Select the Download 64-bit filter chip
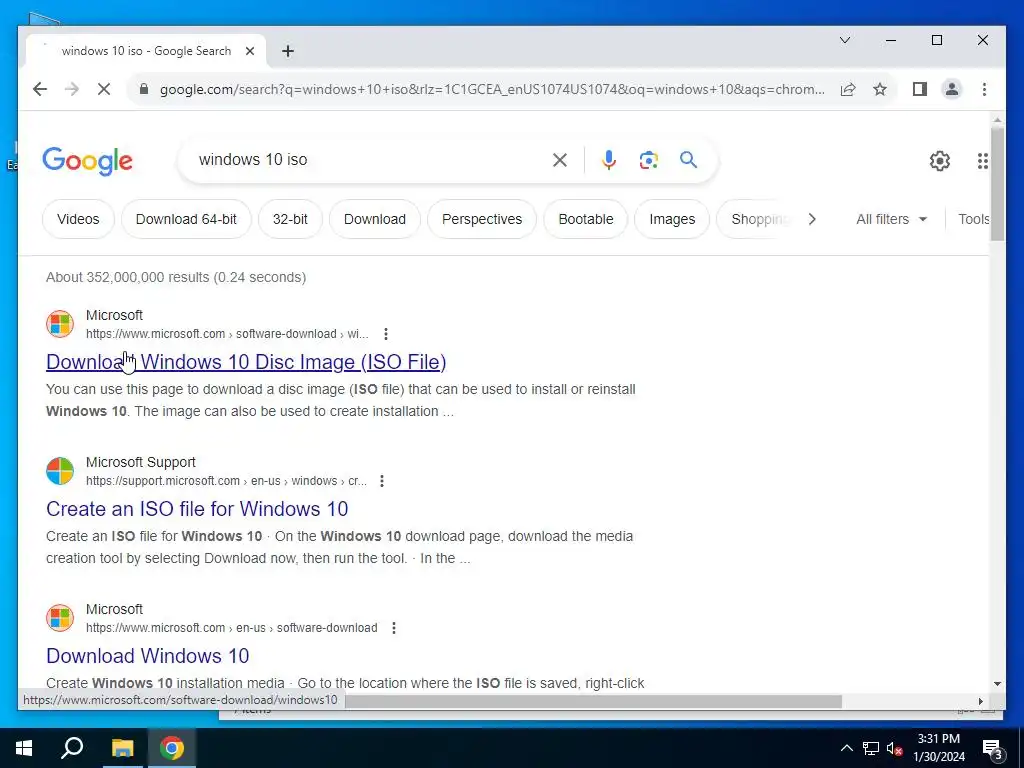Image resolution: width=1024 pixels, height=768 pixels. (x=186, y=219)
